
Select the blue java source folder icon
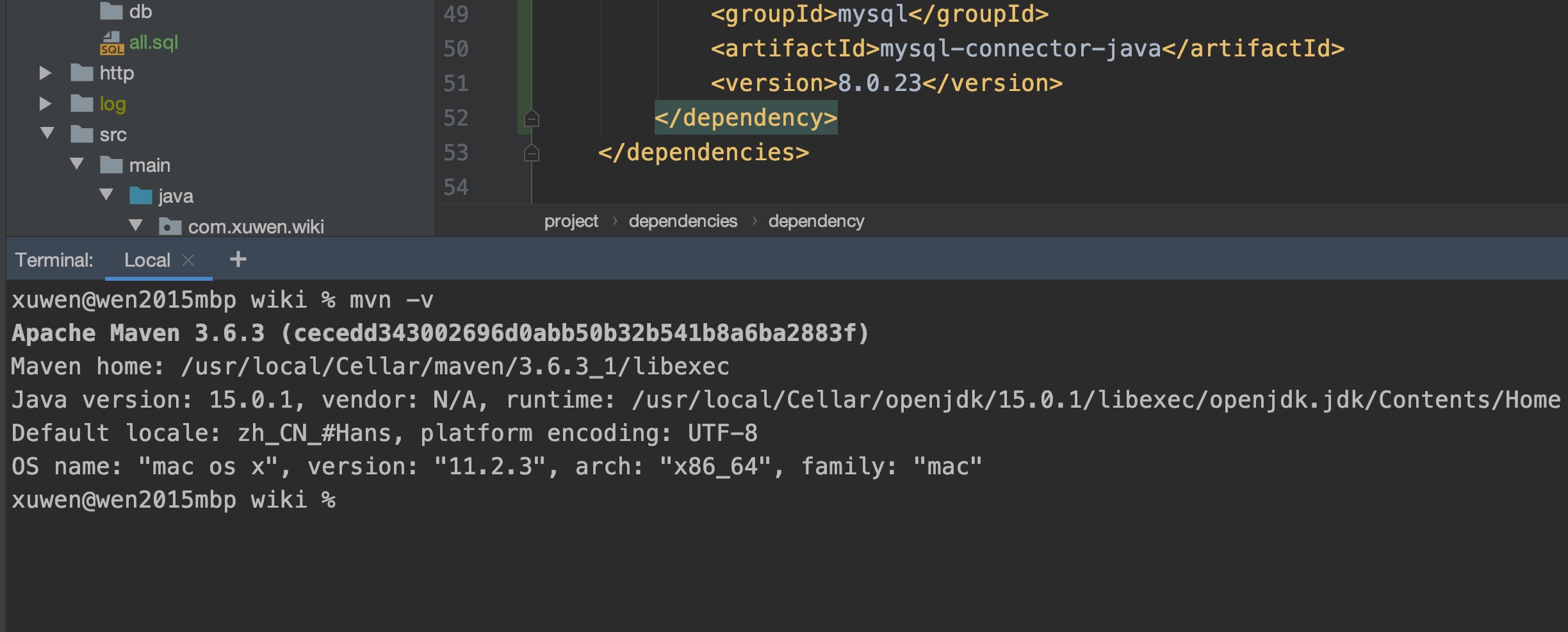(x=141, y=196)
